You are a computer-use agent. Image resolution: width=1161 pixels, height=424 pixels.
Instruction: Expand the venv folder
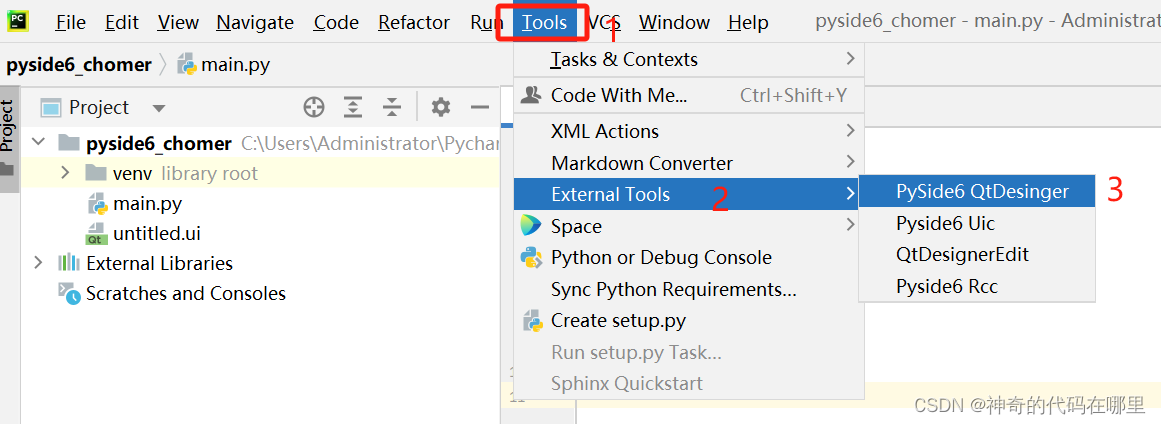[65, 173]
